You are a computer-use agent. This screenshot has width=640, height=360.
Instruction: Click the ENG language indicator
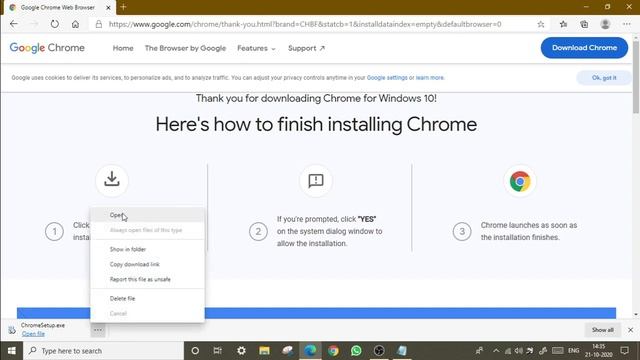pyautogui.click(x=573, y=351)
